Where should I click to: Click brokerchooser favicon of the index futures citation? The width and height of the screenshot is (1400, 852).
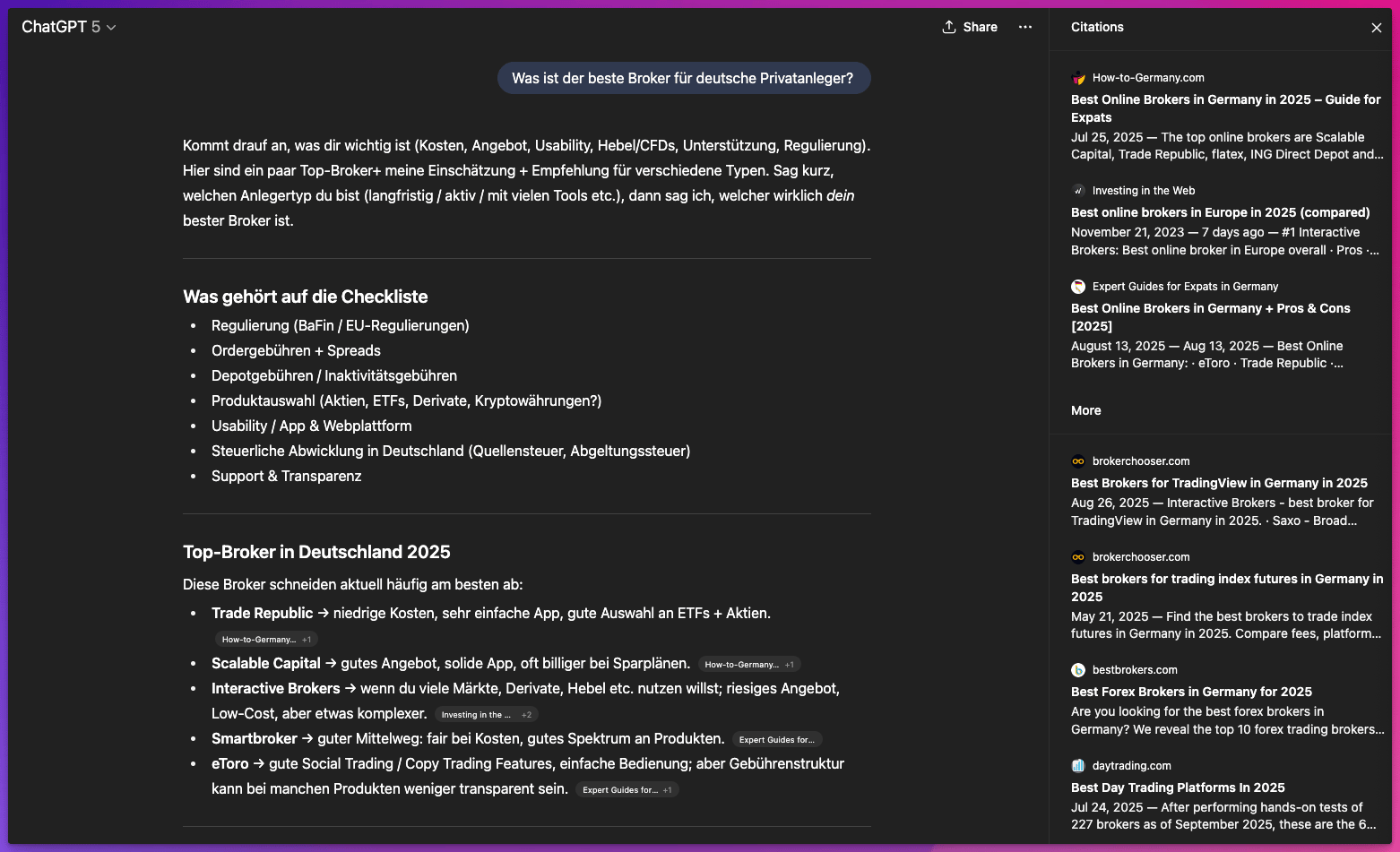(x=1078, y=557)
